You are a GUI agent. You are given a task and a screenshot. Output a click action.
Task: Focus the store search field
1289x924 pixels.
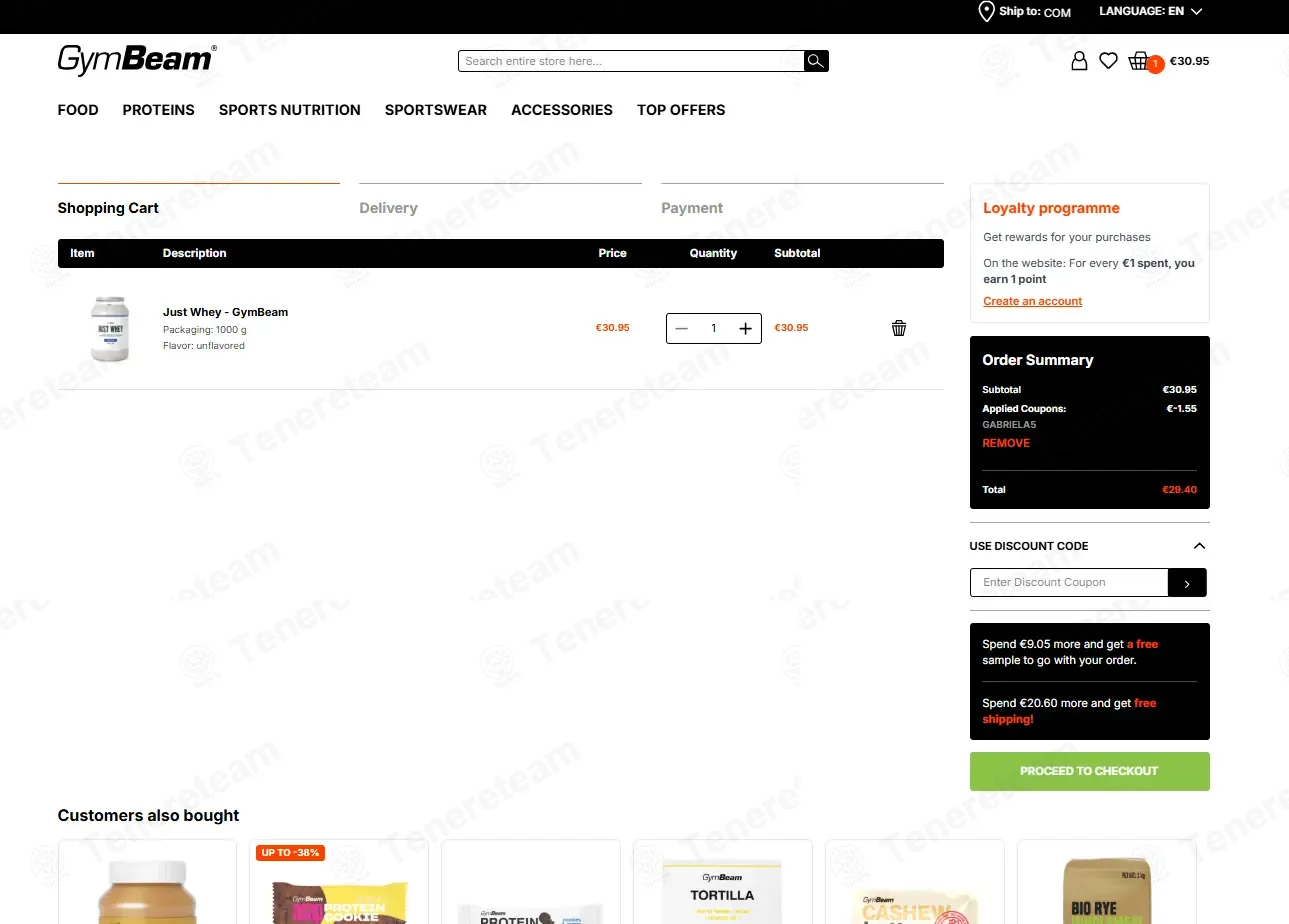tap(632, 61)
